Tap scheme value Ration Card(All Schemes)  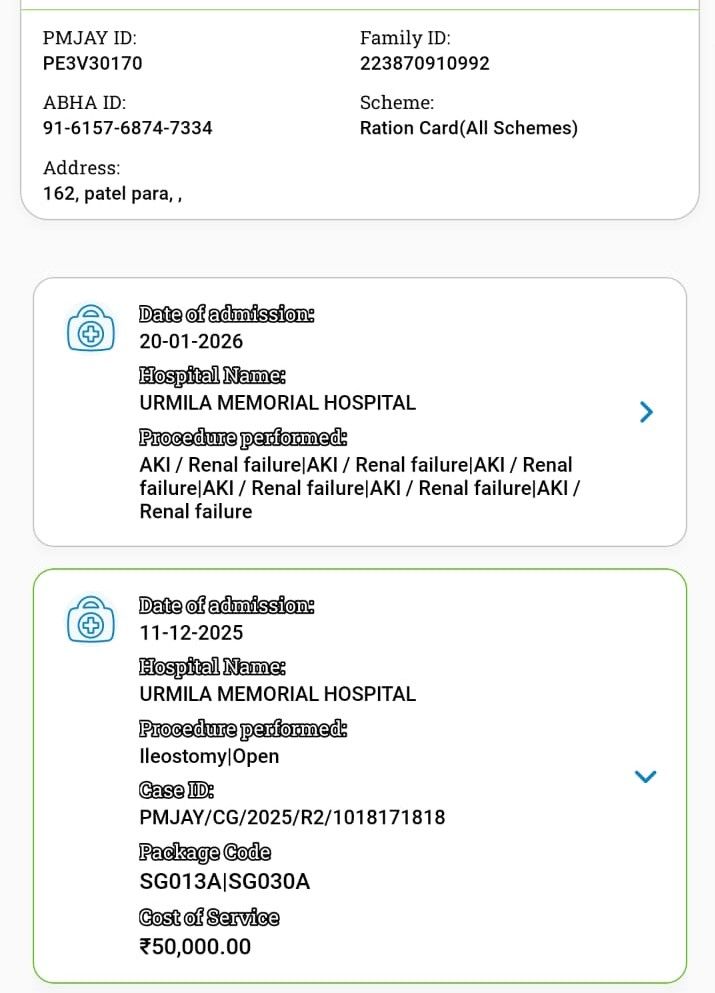click(469, 128)
